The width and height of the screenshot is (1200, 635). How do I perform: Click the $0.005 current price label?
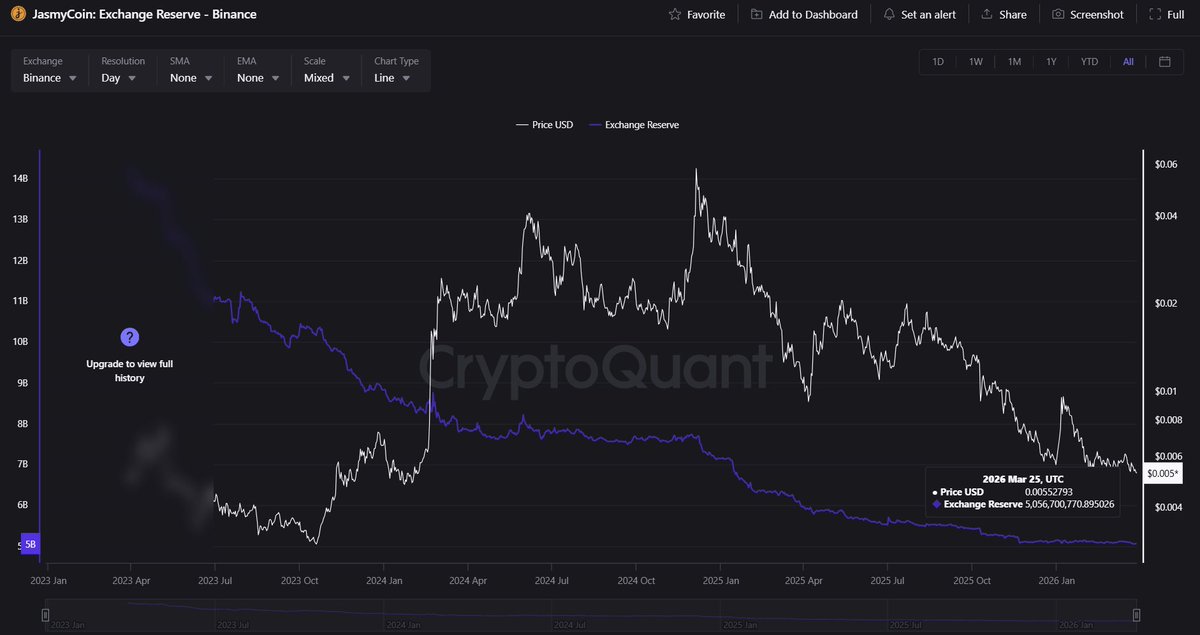pos(1164,473)
